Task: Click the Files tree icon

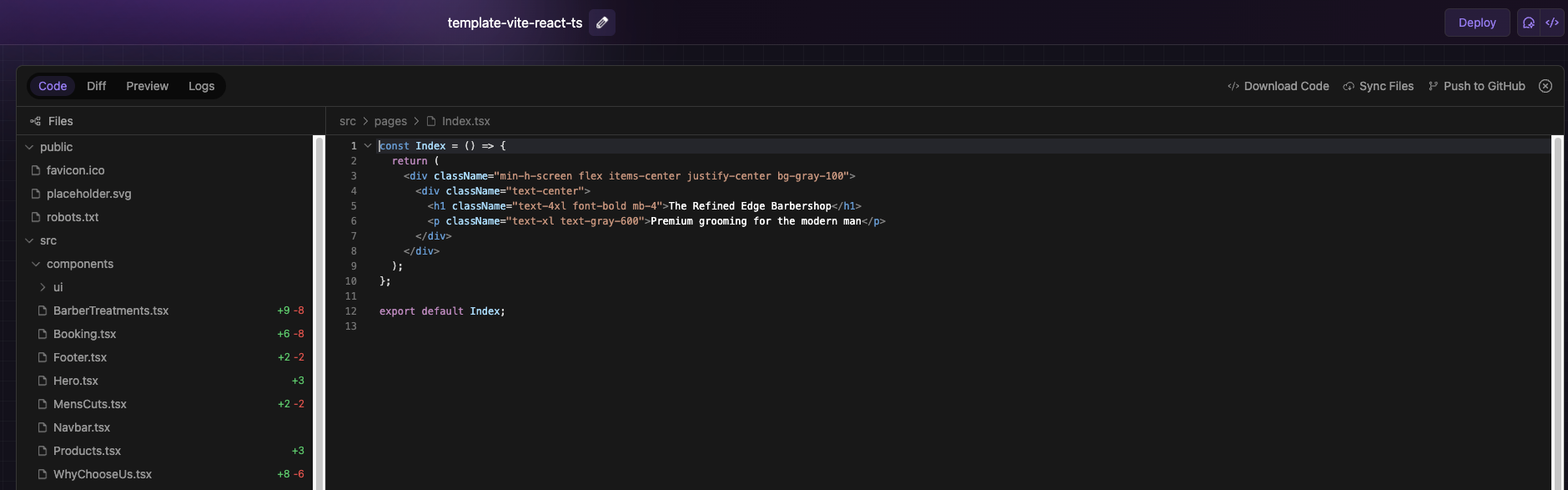Action: pyautogui.click(x=35, y=121)
